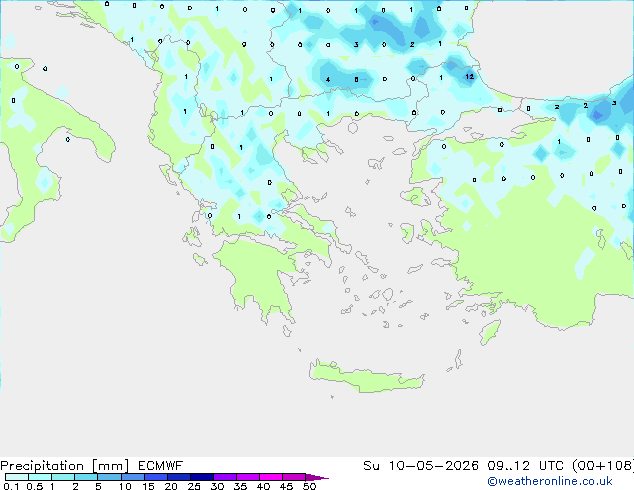Click the 'ECMWF' model label

click(x=161, y=466)
